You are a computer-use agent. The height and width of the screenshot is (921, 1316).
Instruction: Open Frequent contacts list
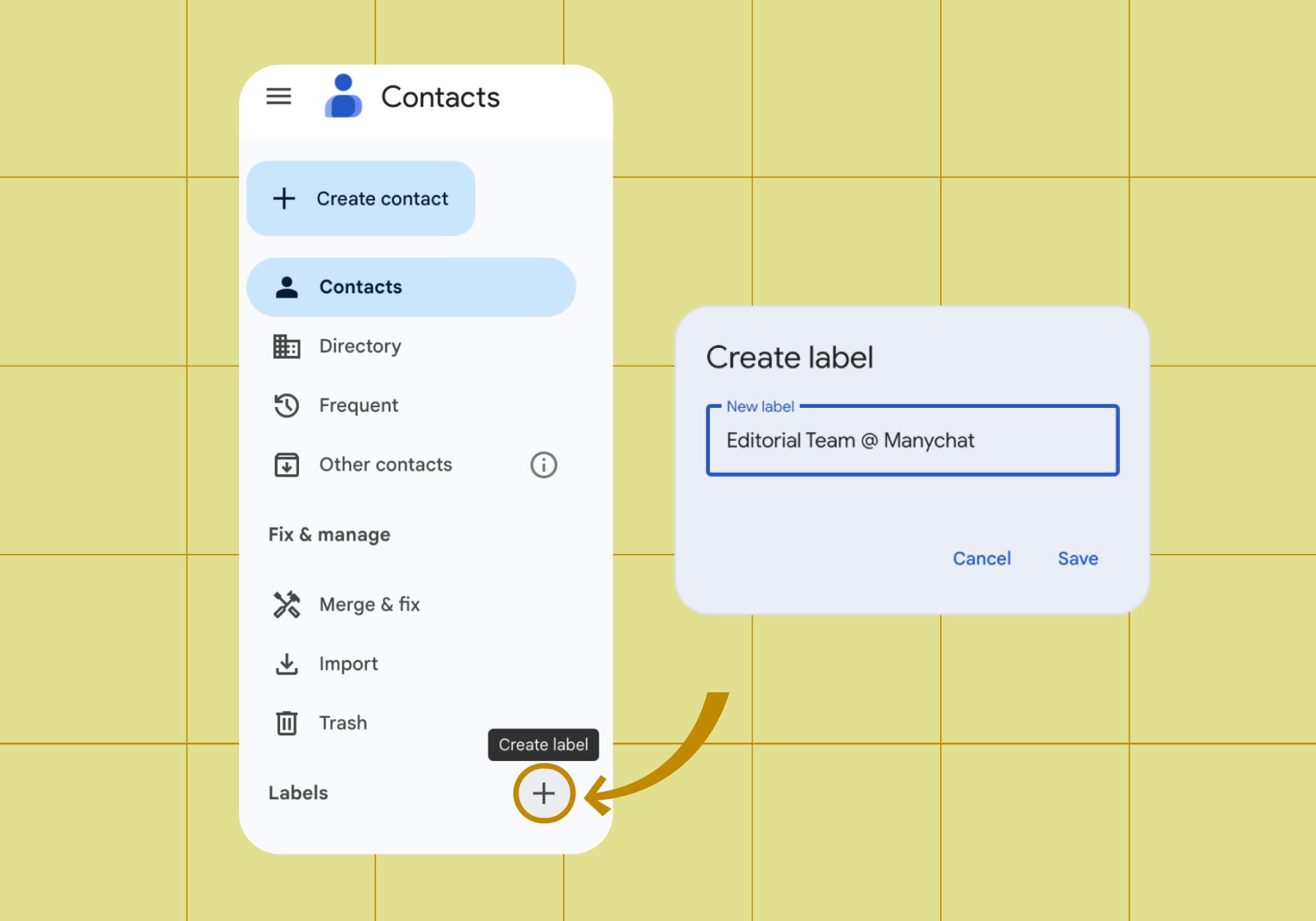click(411, 406)
